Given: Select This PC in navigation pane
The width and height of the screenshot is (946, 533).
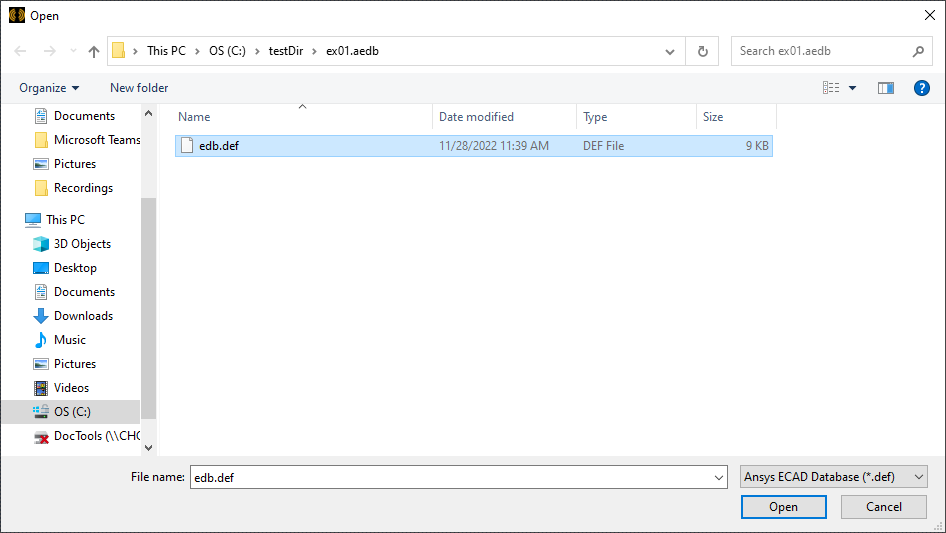Looking at the screenshot, I should click(x=65, y=220).
